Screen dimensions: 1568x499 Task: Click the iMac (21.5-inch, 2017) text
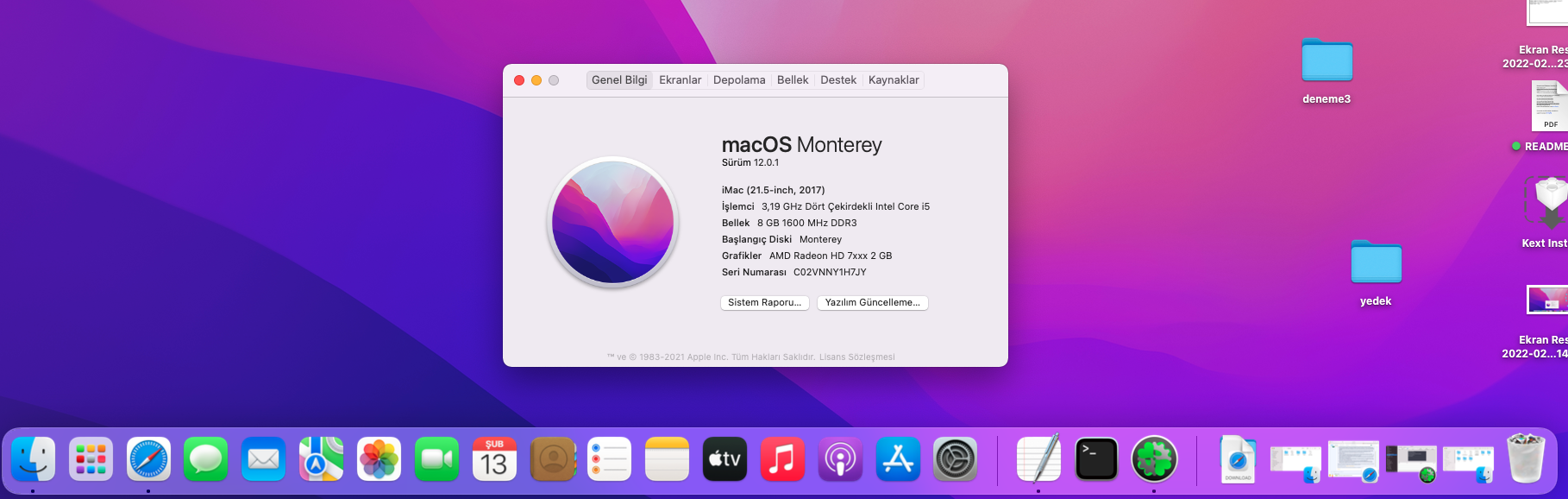[x=774, y=190]
